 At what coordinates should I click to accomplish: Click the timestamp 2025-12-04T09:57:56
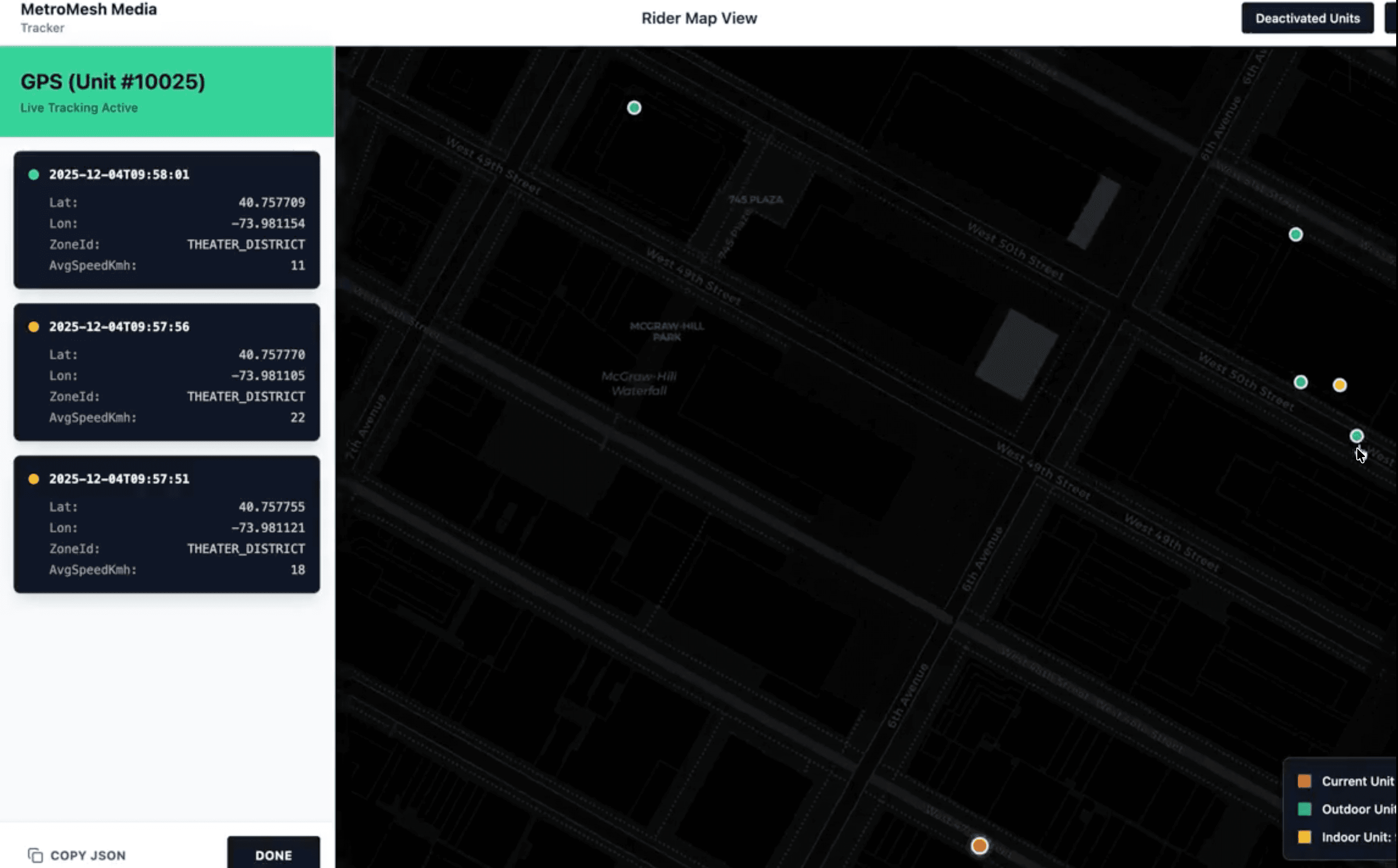(119, 327)
